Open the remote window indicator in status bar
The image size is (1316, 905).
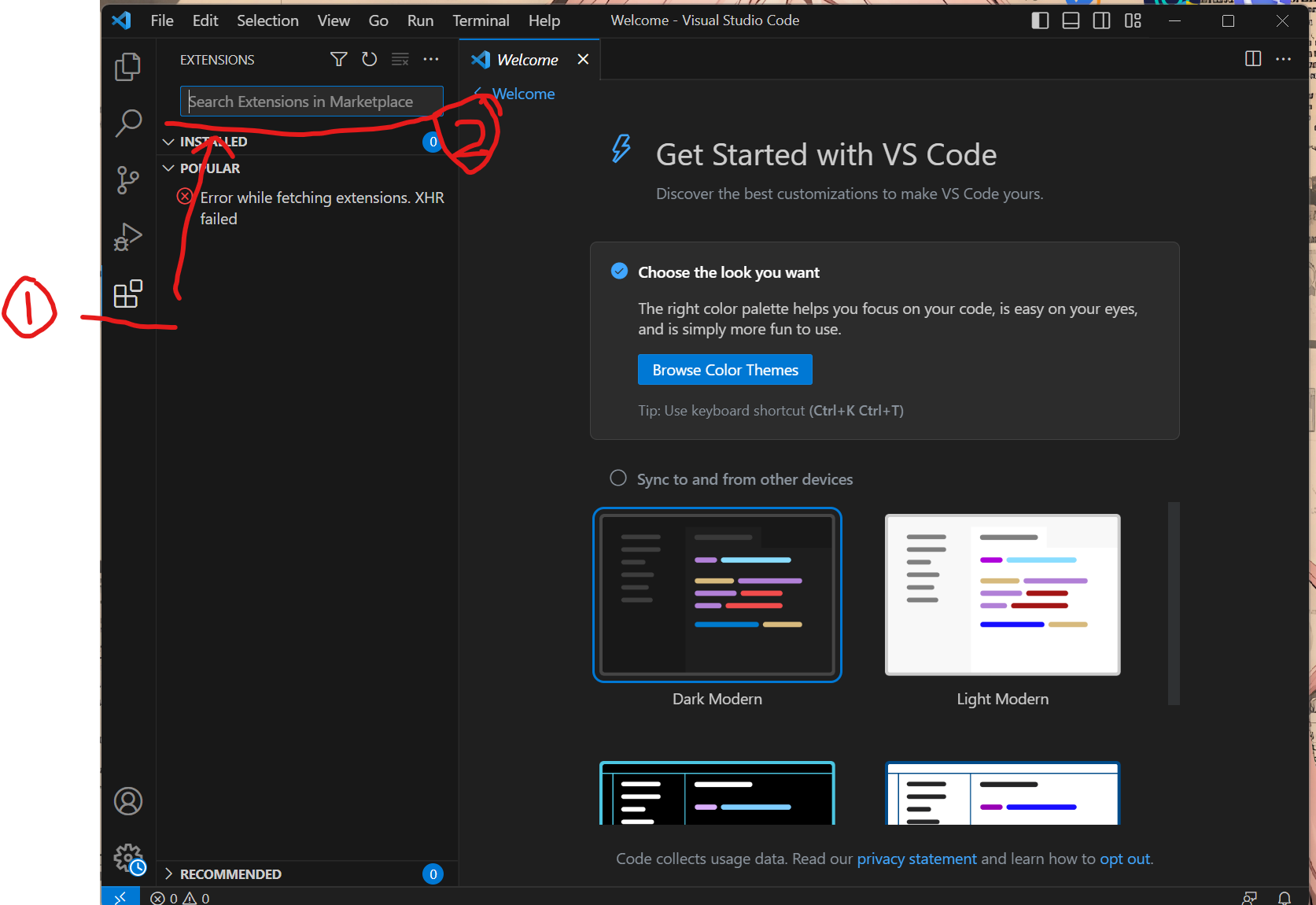(120, 896)
